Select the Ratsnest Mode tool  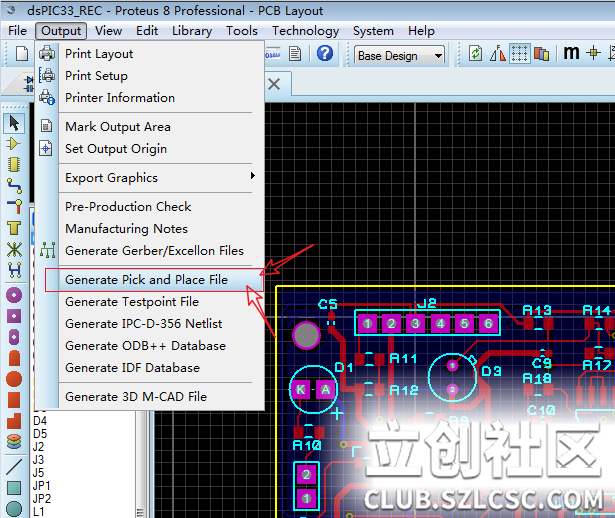pos(14,249)
